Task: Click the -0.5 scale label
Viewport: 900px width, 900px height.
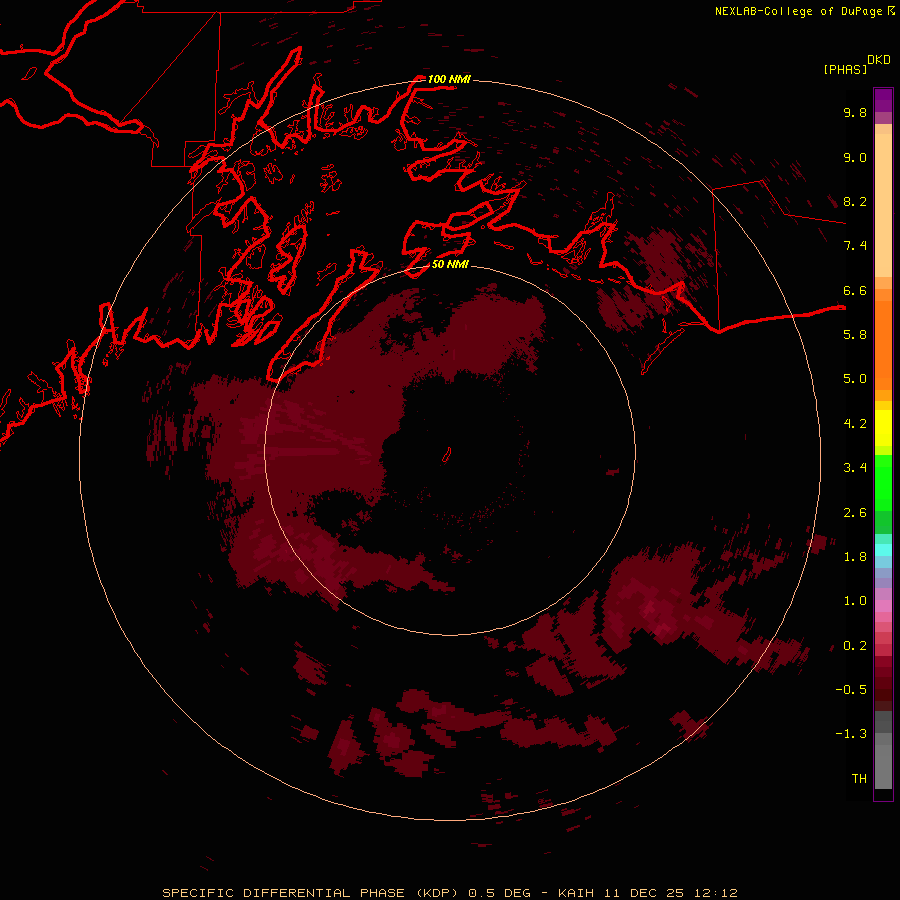Action: (x=851, y=690)
